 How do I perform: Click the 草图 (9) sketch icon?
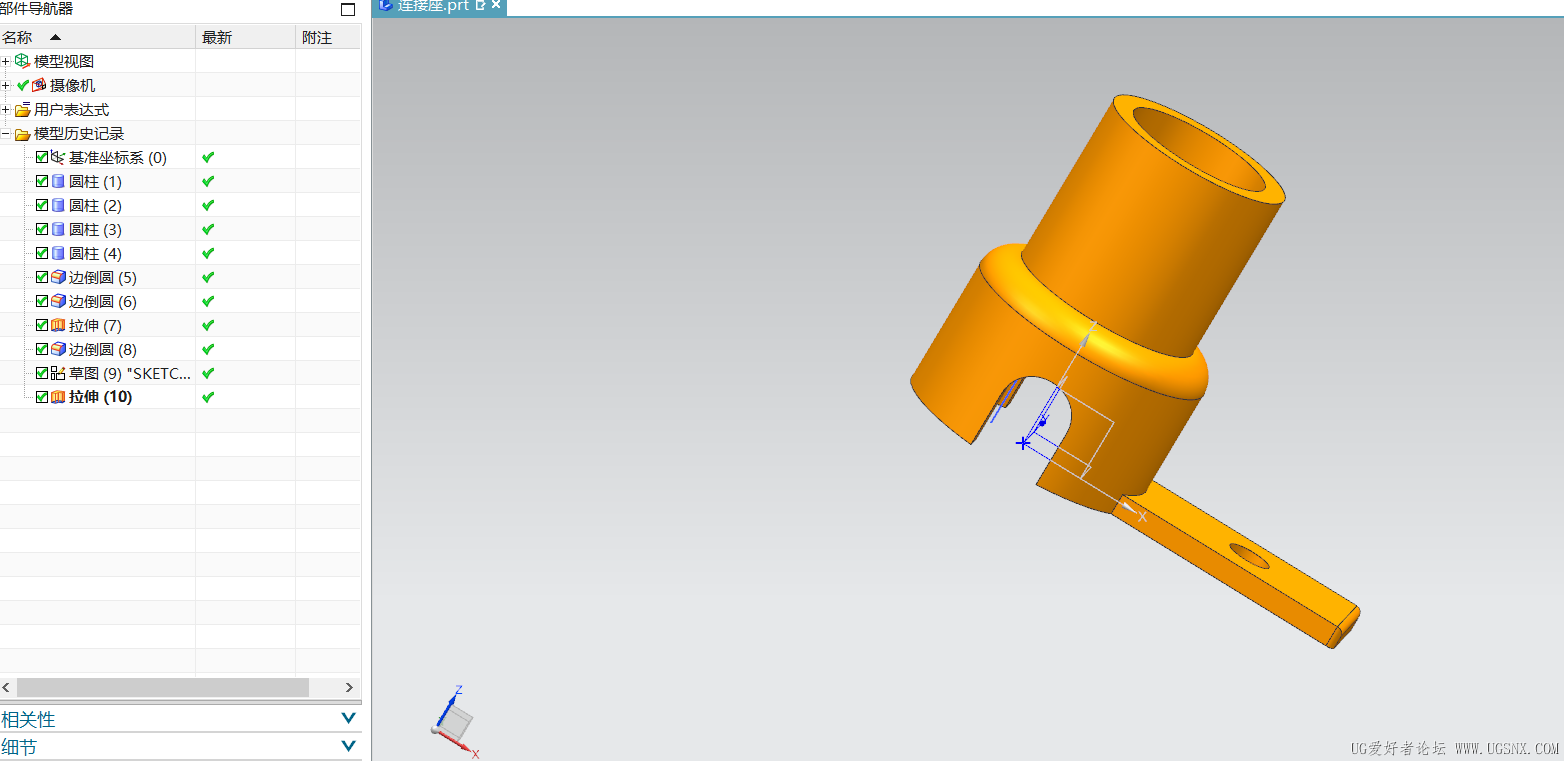(58, 373)
